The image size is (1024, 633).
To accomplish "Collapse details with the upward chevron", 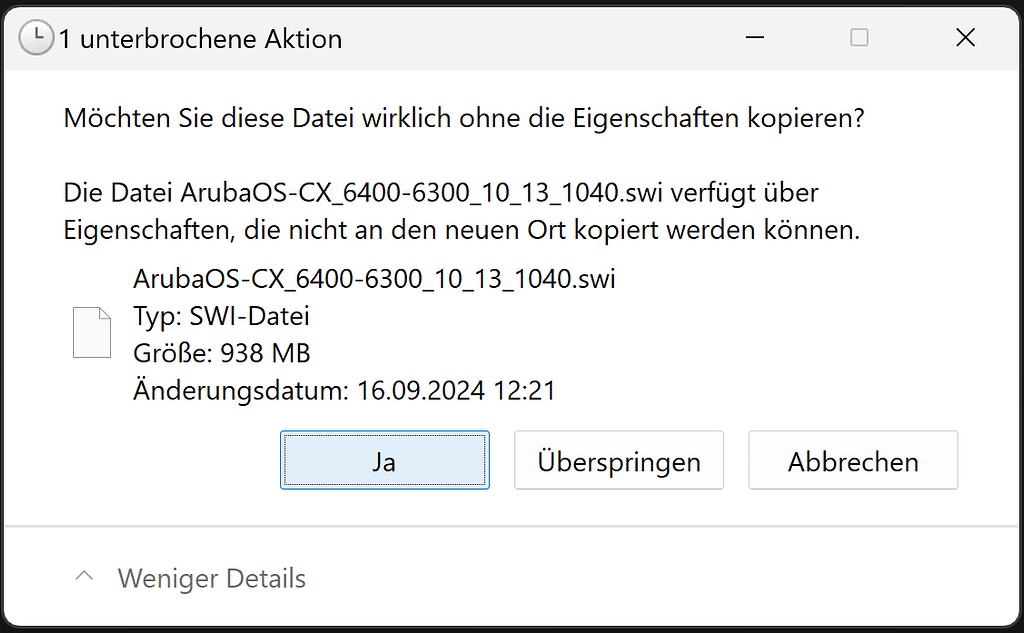I will (x=84, y=577).
